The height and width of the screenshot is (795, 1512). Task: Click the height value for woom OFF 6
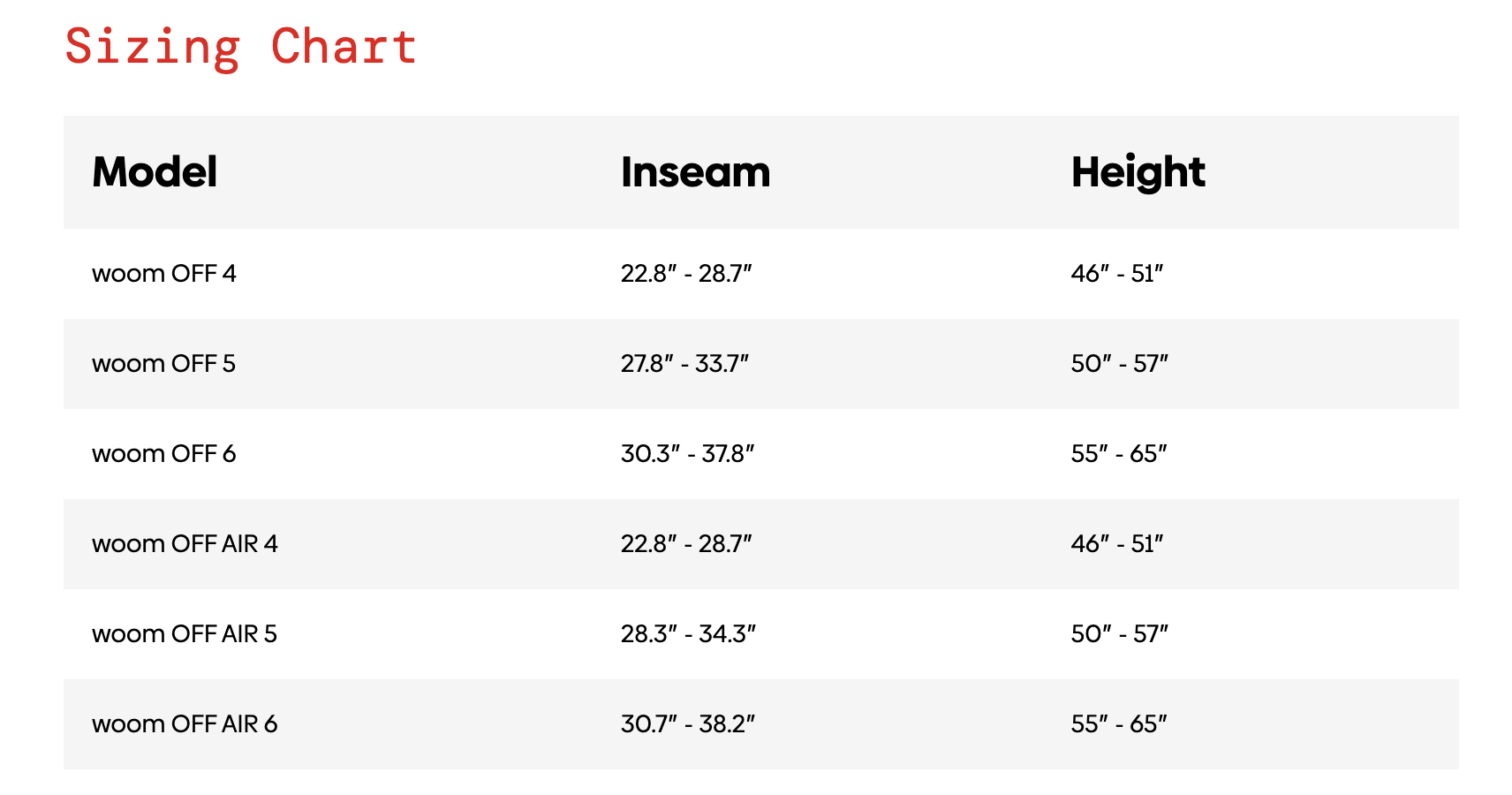tap(1119, 454)
